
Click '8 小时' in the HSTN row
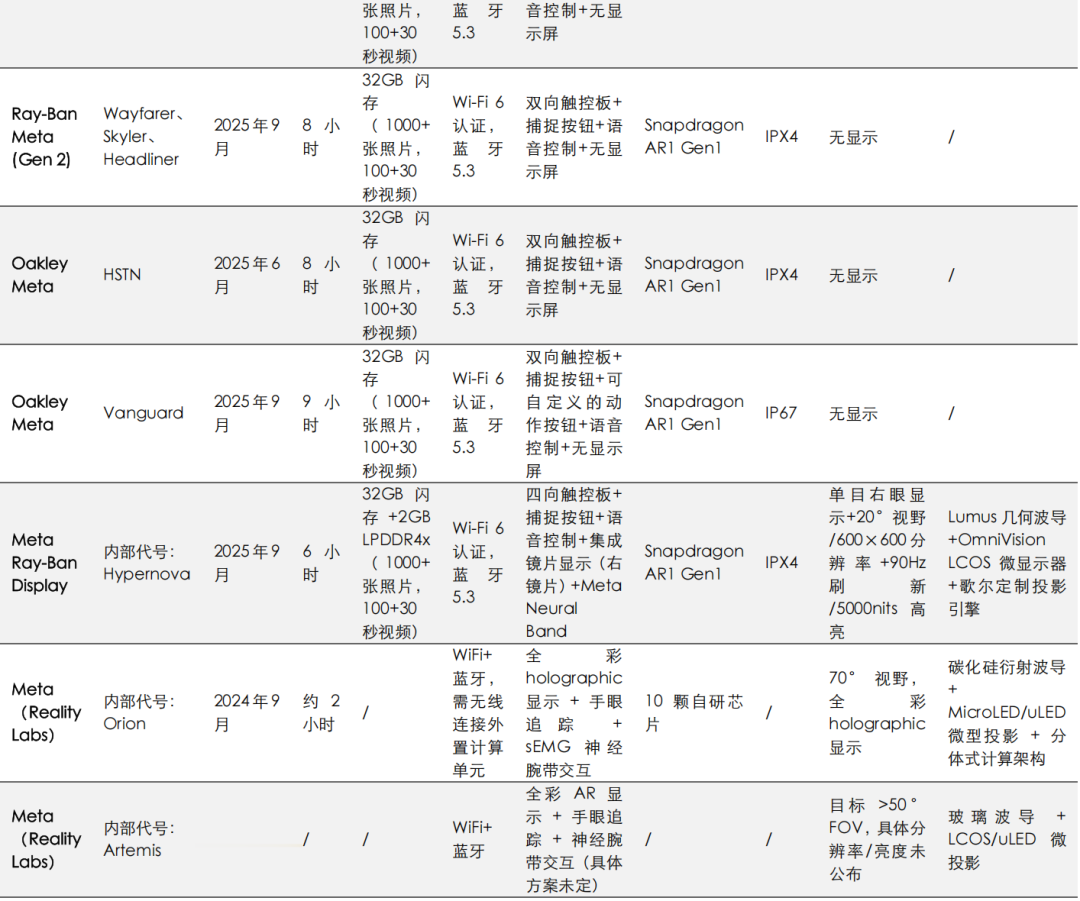click(321, 275)
